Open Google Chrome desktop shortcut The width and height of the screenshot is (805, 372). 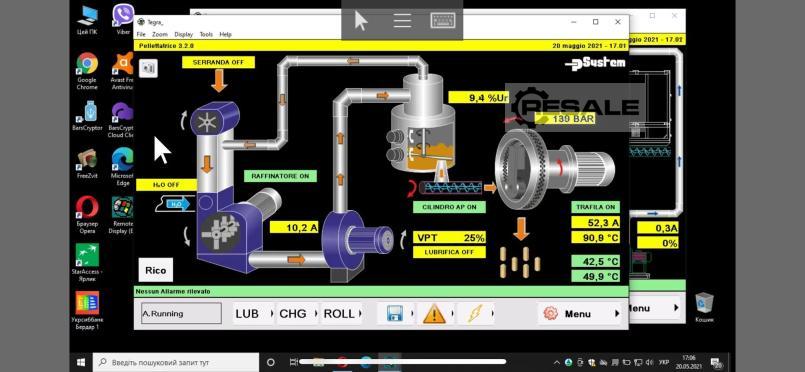pyautogui.click(x=87, y=71)
